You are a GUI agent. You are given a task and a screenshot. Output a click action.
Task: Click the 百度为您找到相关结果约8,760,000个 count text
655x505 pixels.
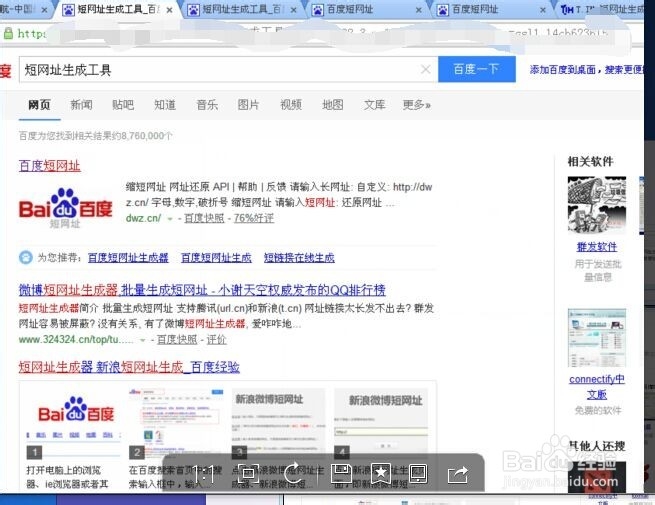(x=96, y=136)
